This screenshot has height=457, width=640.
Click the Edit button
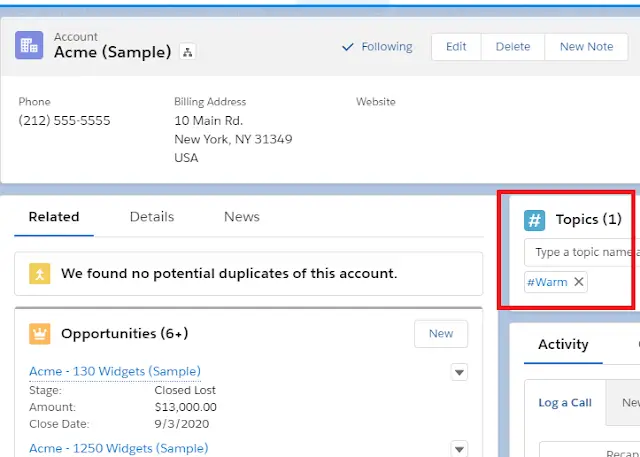(456, 47)
